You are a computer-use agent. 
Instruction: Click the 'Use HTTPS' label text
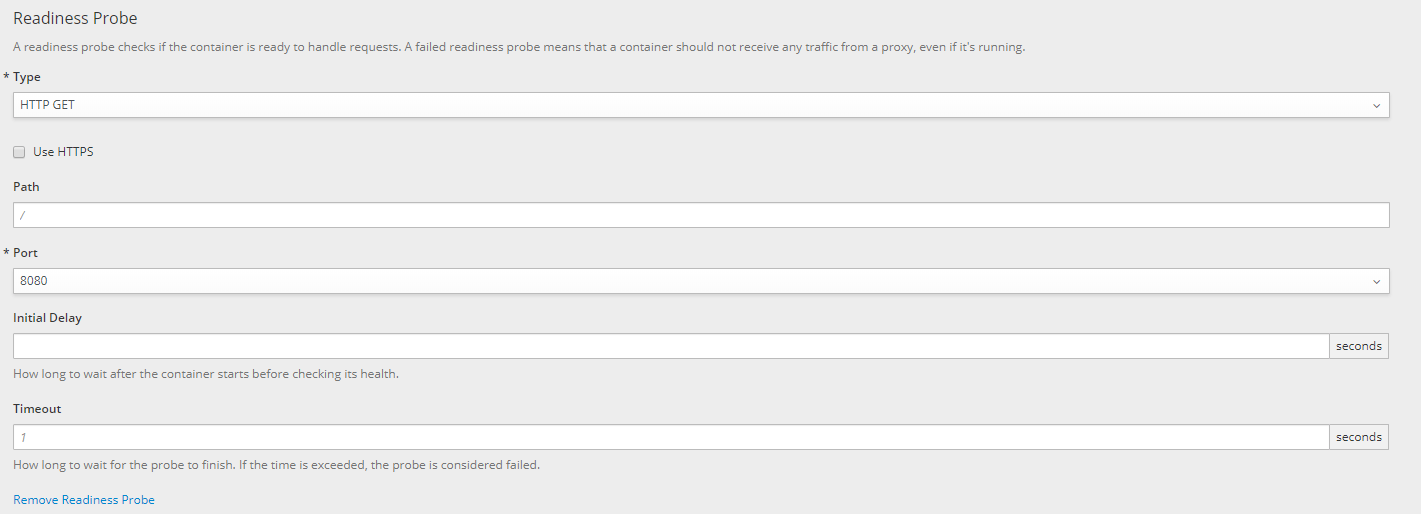[63, 152]
